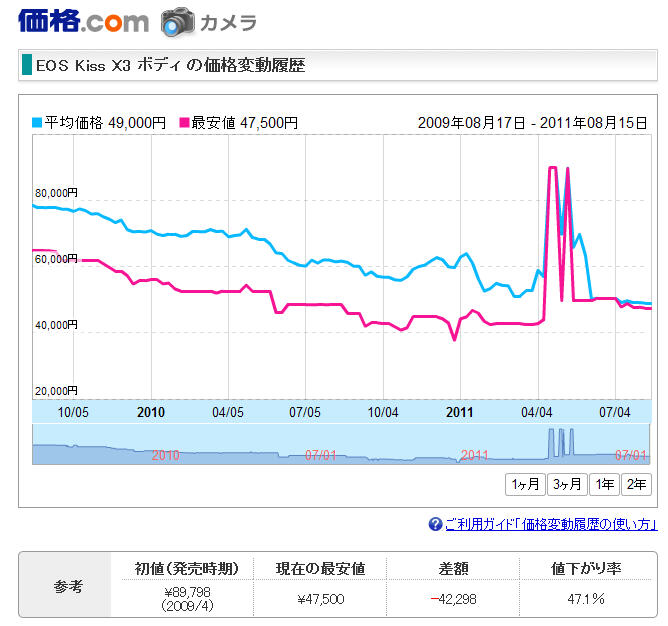Viewport: 668px width, 626px height.
Task: Click the 10/04 date on the time axis
Action: [383, 412]
